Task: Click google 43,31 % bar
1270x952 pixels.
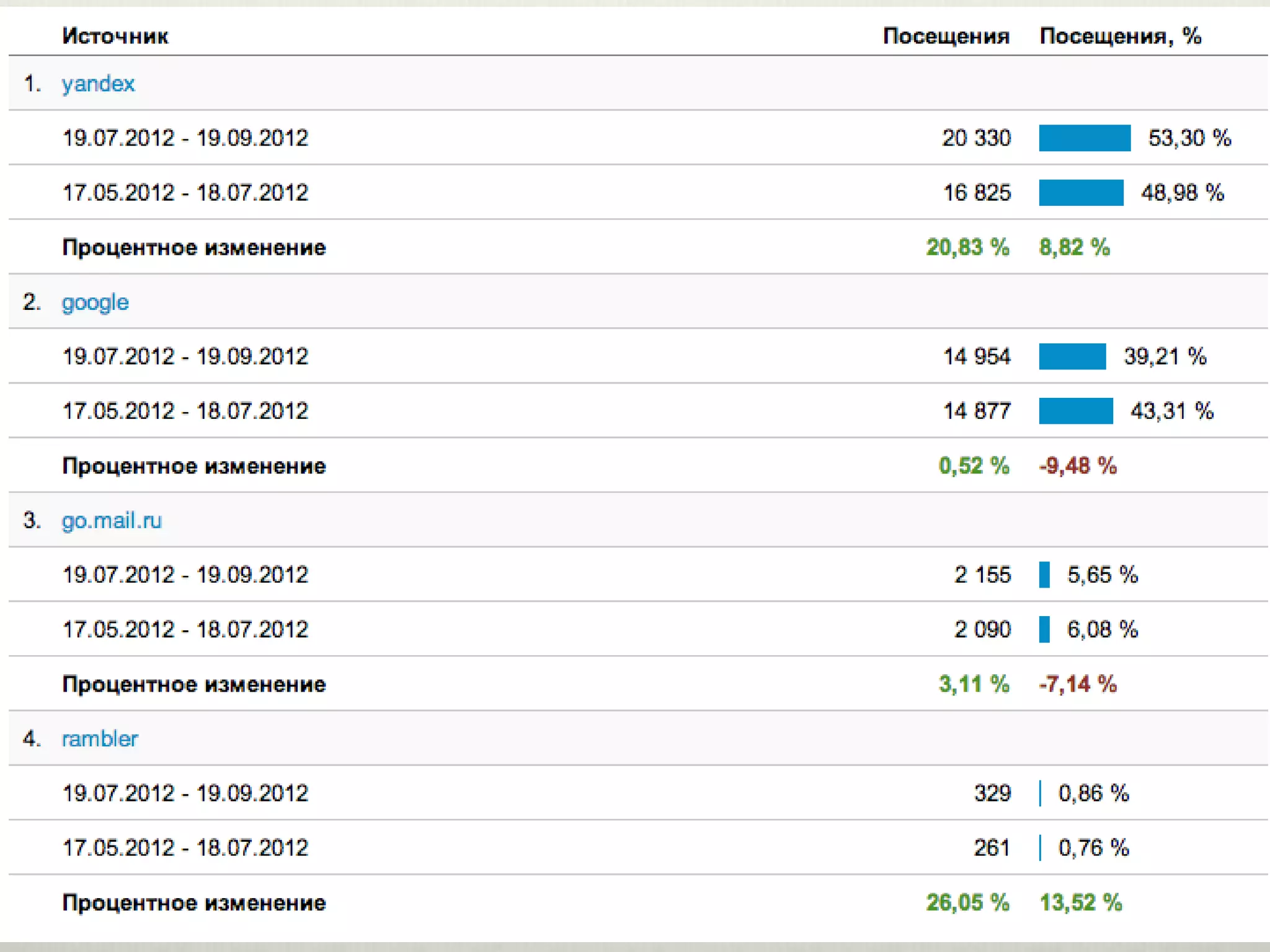Action: pyautogui.click(x=1076, y=411)
